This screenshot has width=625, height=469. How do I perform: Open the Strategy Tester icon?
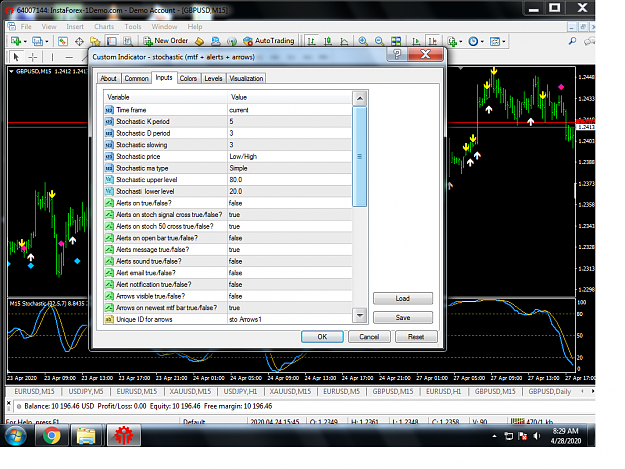[128, 41]
